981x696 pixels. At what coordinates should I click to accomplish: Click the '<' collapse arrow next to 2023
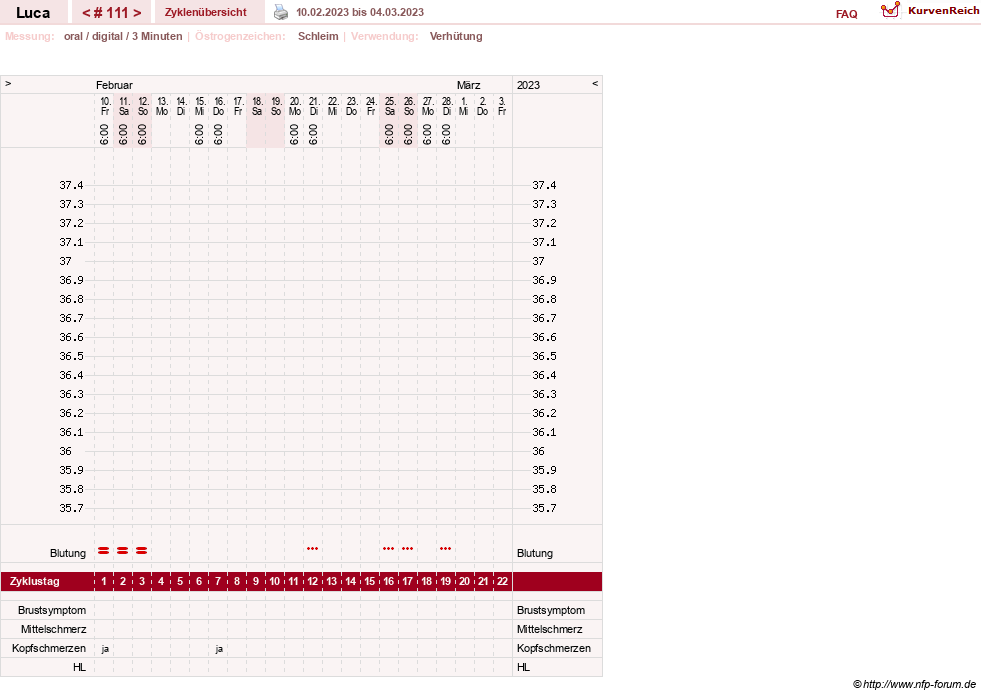[x=595, y=83]
